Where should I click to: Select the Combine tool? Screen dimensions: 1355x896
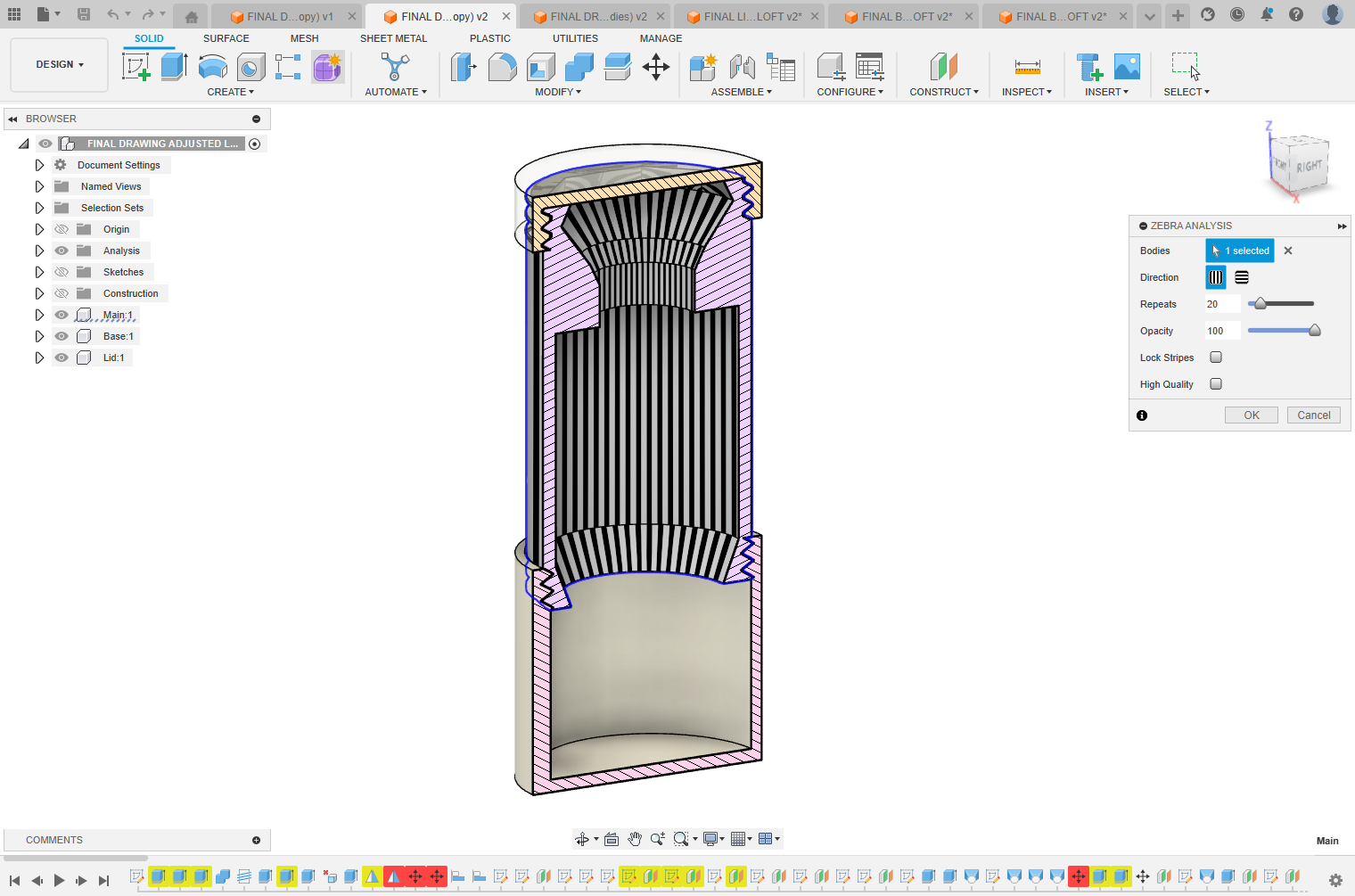click(x=579, y=67)
